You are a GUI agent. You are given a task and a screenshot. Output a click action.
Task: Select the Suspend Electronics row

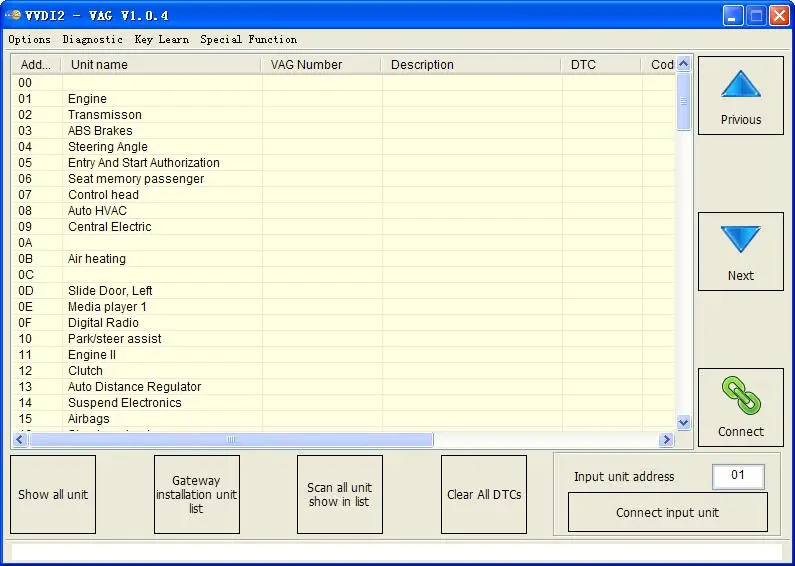click(x=344, y=403)
